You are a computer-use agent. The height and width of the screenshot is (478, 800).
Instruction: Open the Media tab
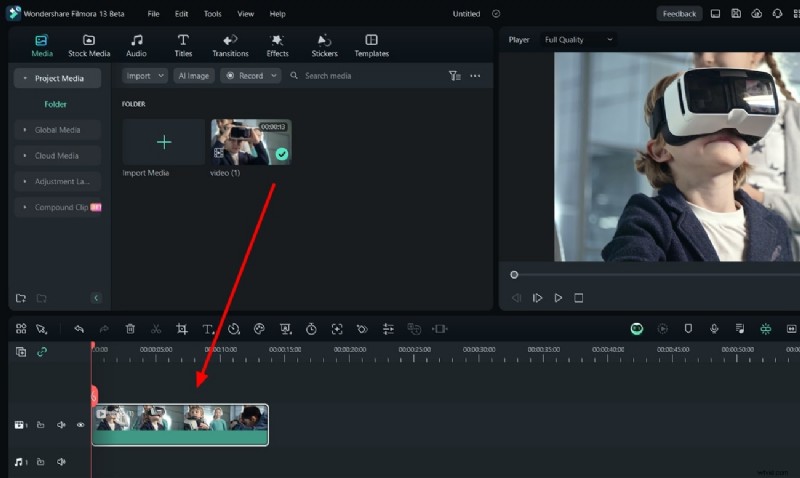[41, 45]
